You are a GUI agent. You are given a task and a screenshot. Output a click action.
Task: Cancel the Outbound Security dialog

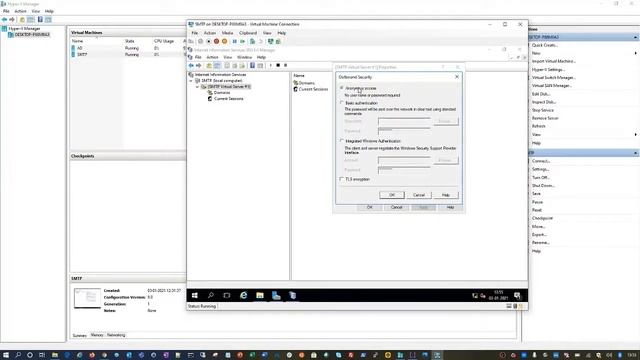point(419,195)
